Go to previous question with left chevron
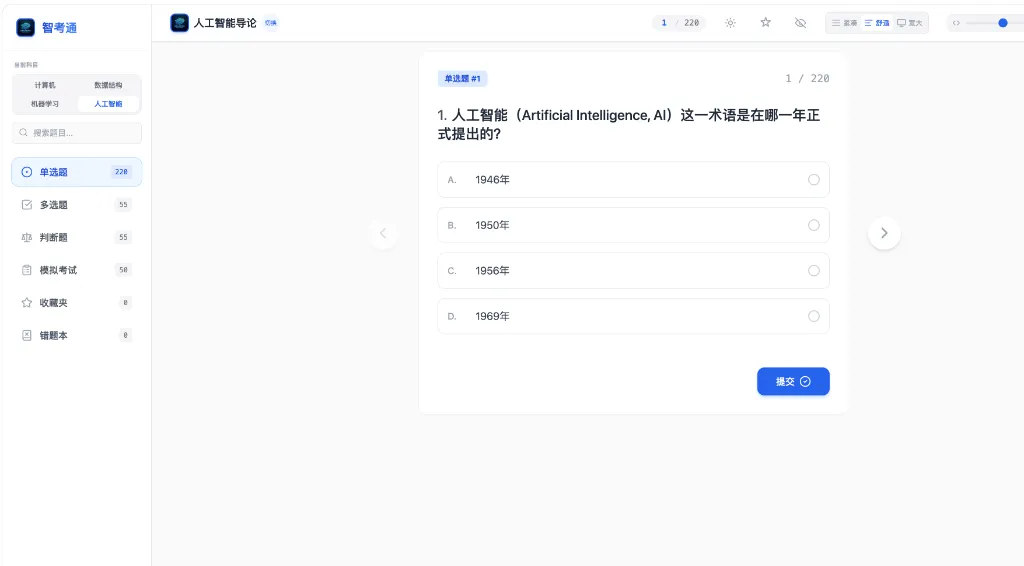 click(x=383, y=233)
